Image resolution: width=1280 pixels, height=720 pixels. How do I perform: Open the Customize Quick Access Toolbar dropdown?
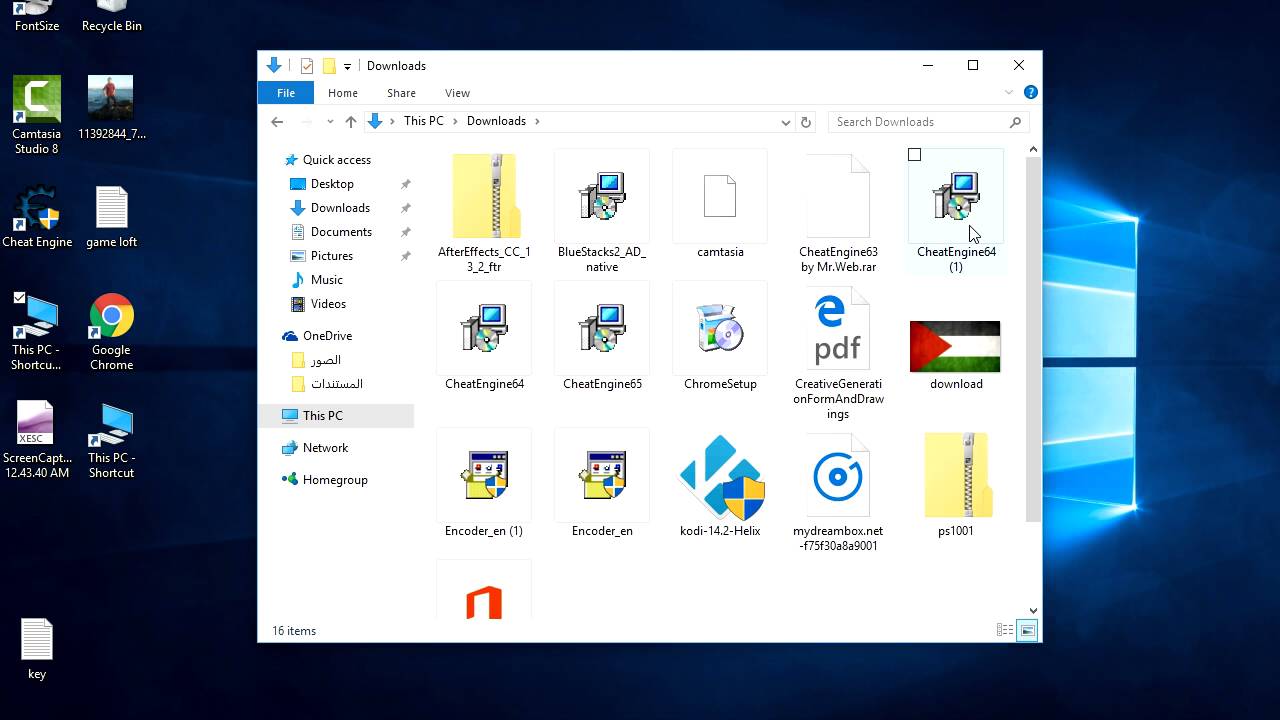coord(347,66)
